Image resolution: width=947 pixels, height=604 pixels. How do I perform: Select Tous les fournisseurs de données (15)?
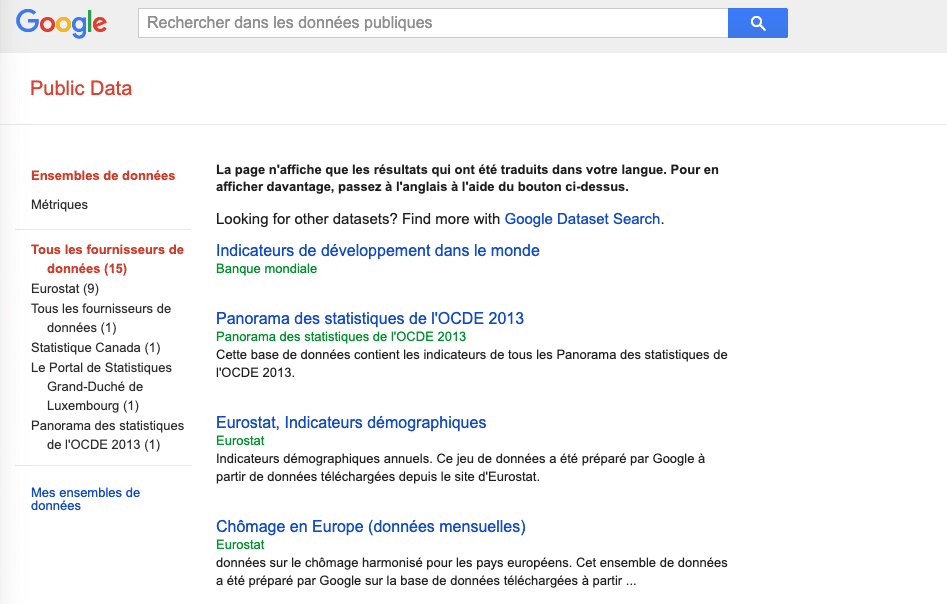pos(107,259)
